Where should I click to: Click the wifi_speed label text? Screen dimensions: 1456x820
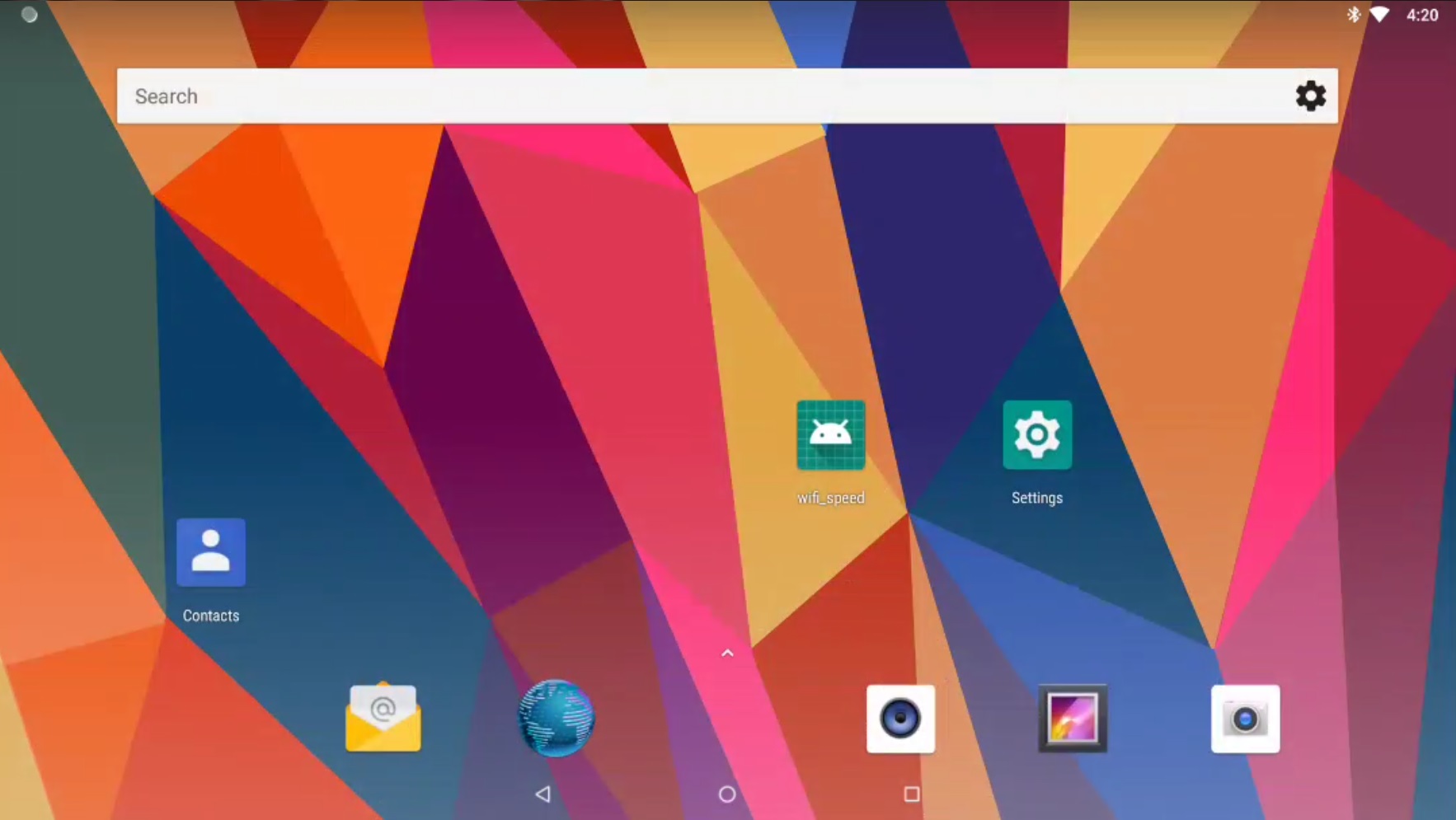830,498
